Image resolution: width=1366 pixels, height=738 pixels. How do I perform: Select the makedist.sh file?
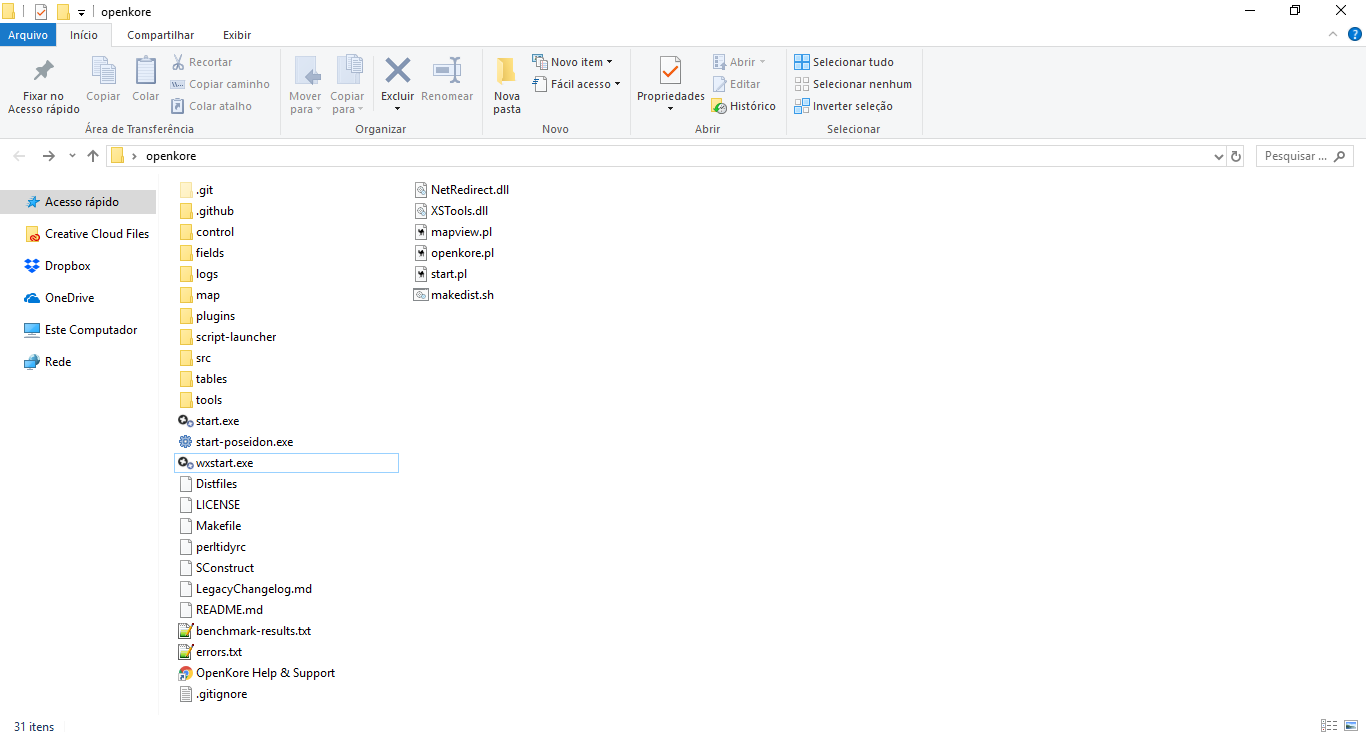coord(455,295)
